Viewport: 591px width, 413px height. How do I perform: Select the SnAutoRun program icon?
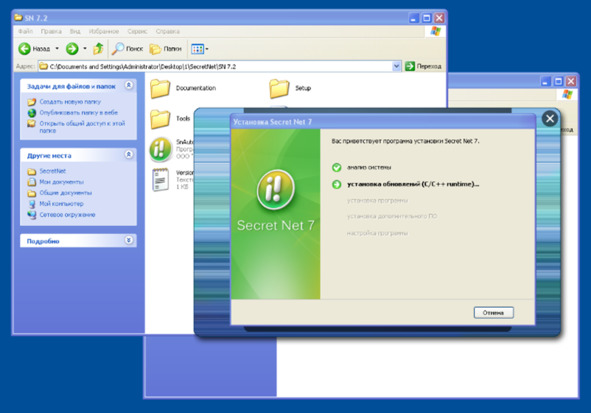coord(161,149)
